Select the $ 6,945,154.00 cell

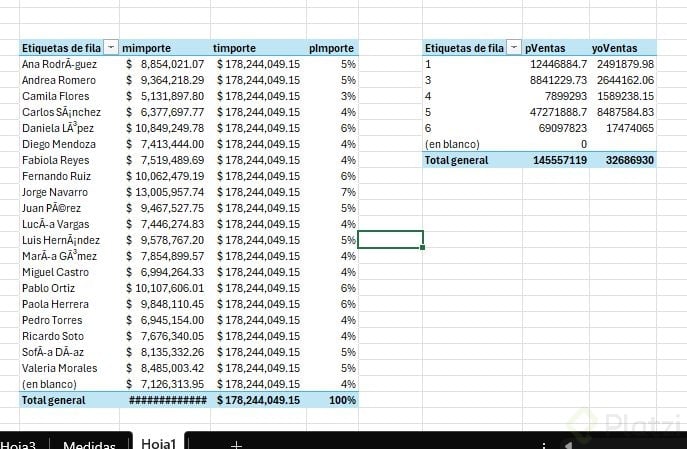click(165, 320)
